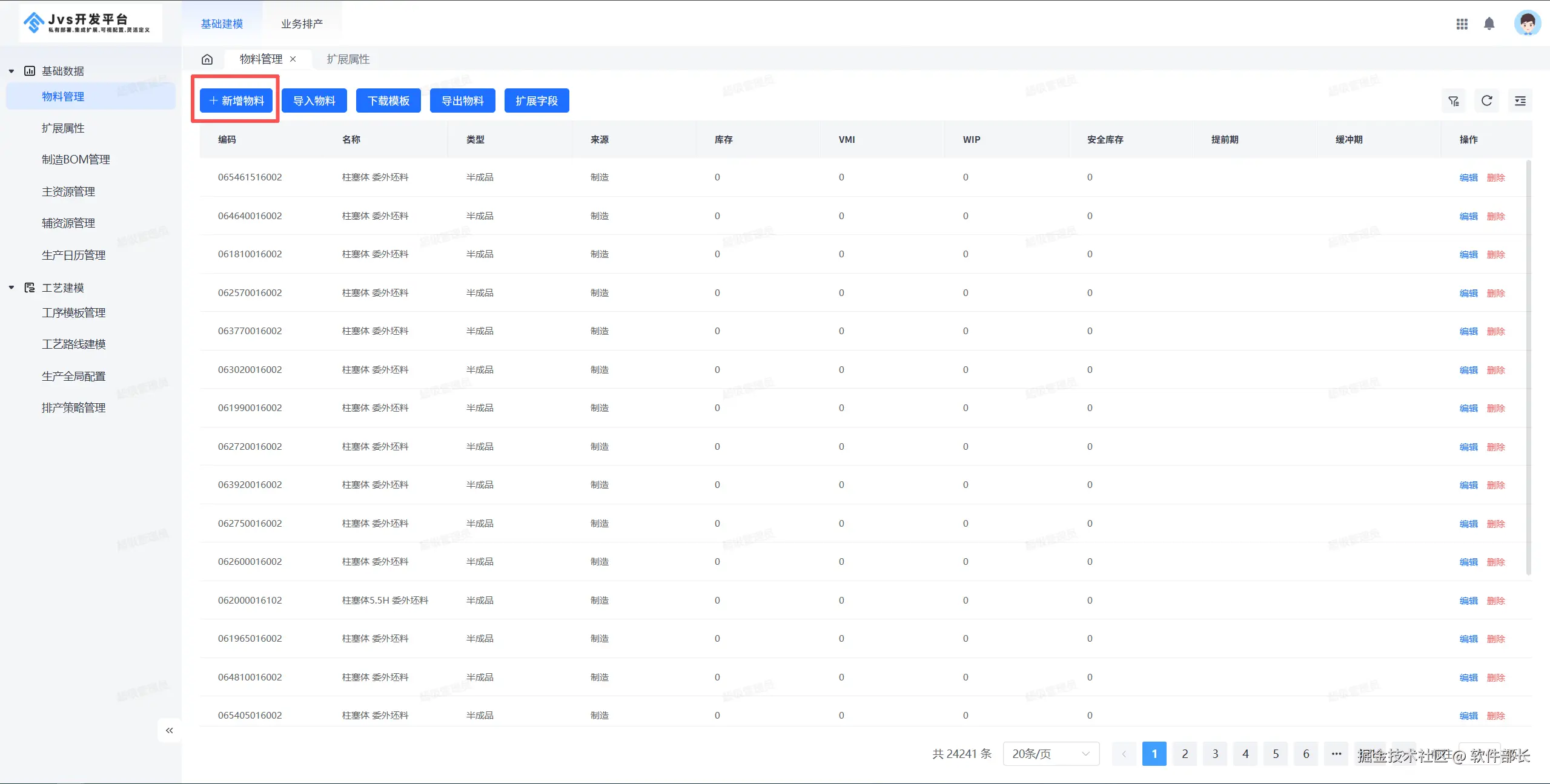Collapse the 工艺建模 tree group
Viewport: 1550px width, 784px height.
tap(12, 288)
